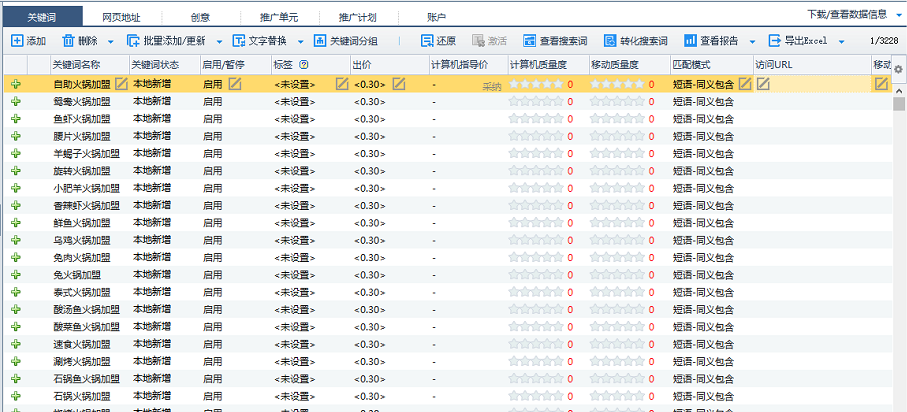The height and width of the screenshot is (412, 907).
Task: Click the 文字替换 text replace icon
Action: 239,41
